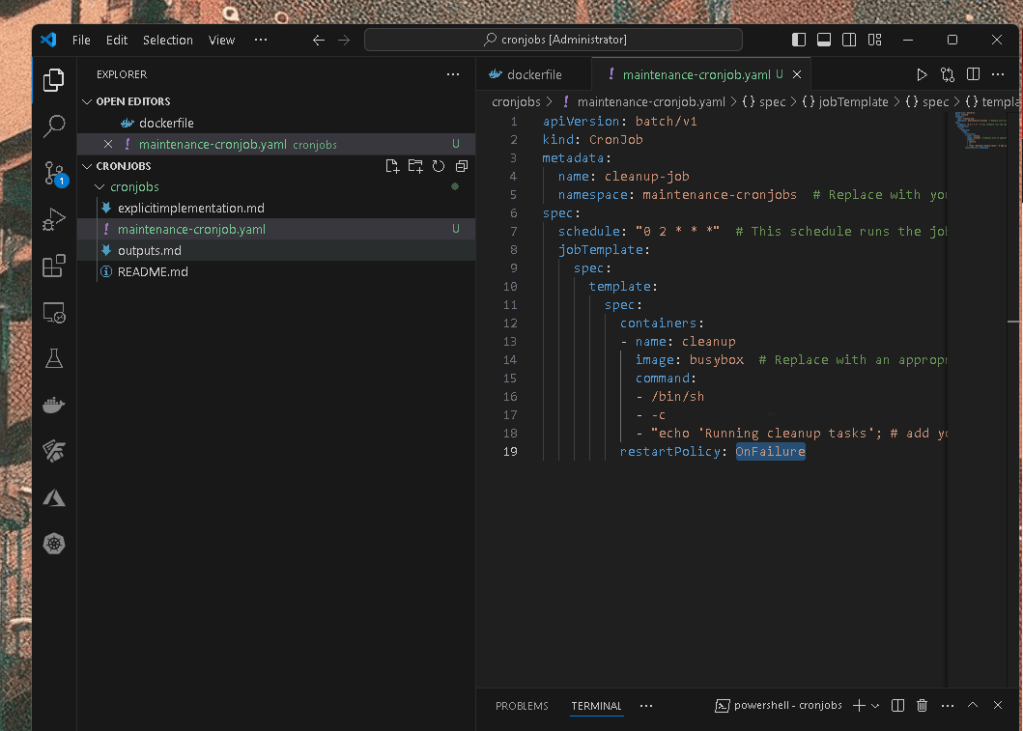Open the launch profile dropdown next to plus
The width and height of the screenshot is (1023, 731).
pyautogui.click(x=875, y=706)
